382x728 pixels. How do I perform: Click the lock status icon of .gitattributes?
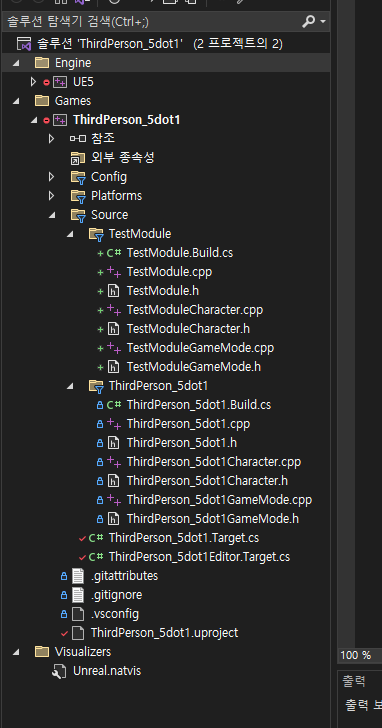pyautogui.click(x=64, y=577)
